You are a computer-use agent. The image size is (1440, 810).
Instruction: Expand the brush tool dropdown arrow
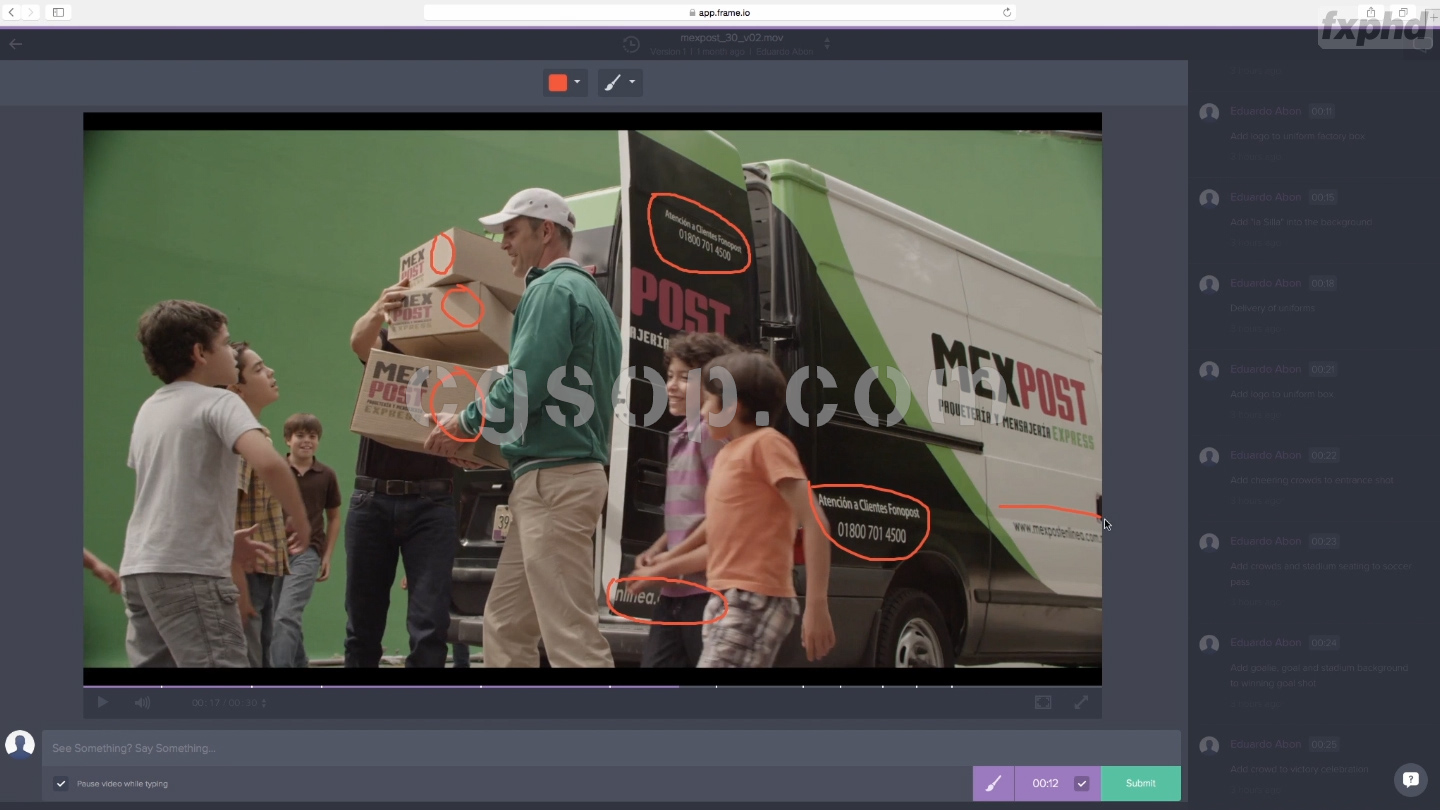tap(632, 83)
